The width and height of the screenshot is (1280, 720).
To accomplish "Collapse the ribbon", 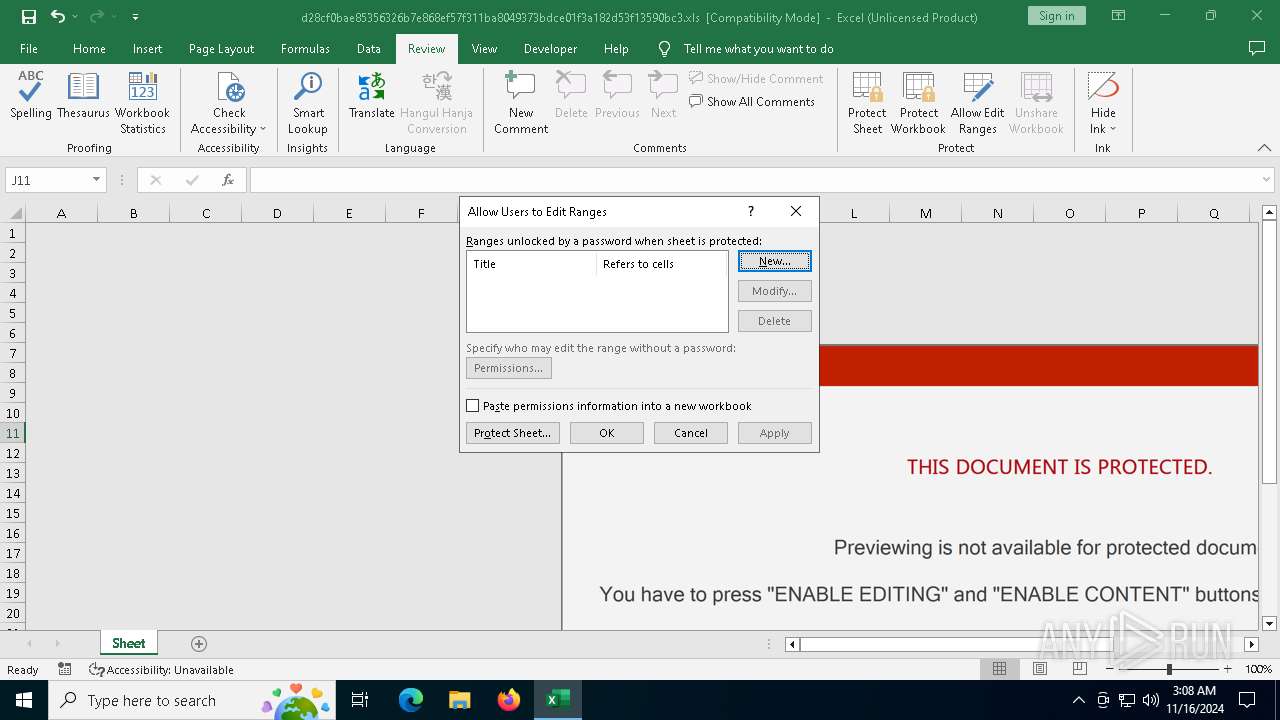I will (1264, 148).
